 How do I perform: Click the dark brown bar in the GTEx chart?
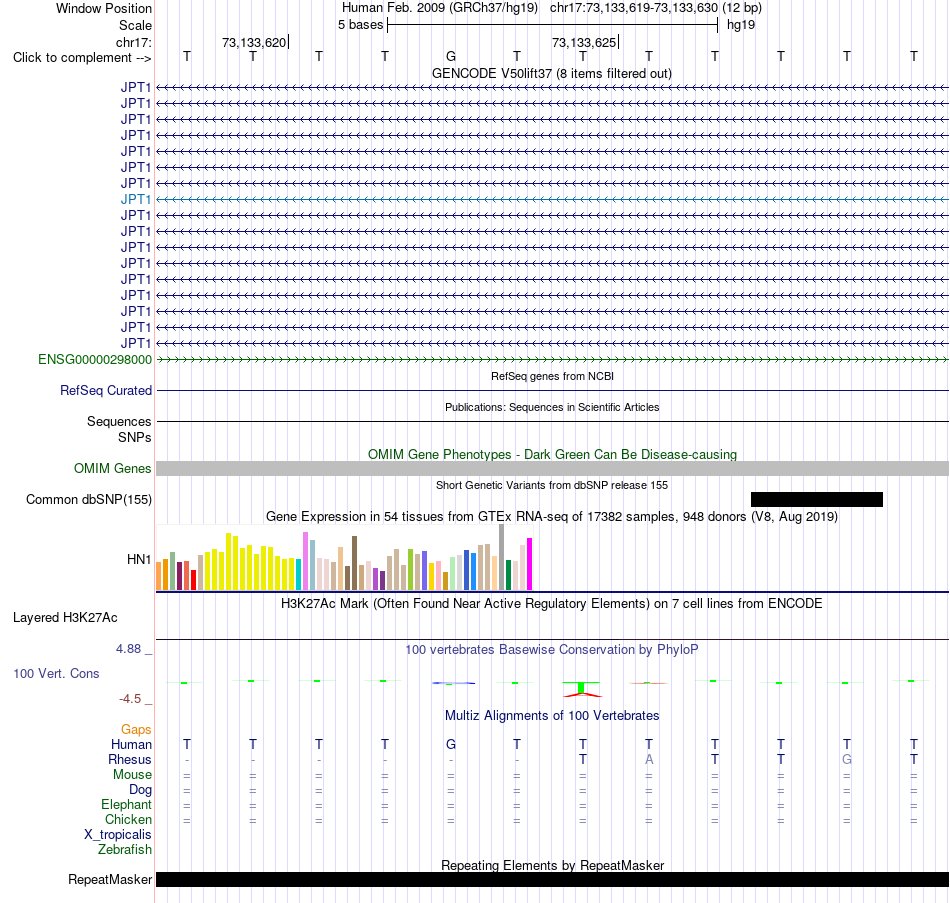[x=354, y=563]
